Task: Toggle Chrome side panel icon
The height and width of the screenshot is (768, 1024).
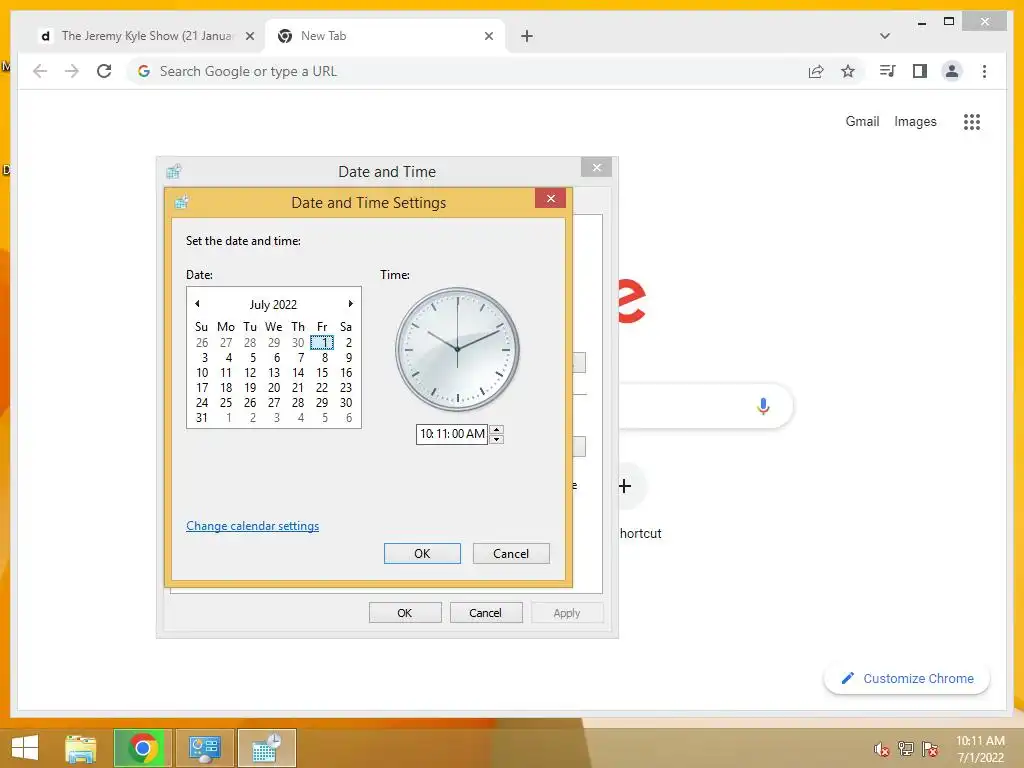Action: click(920, 71)
